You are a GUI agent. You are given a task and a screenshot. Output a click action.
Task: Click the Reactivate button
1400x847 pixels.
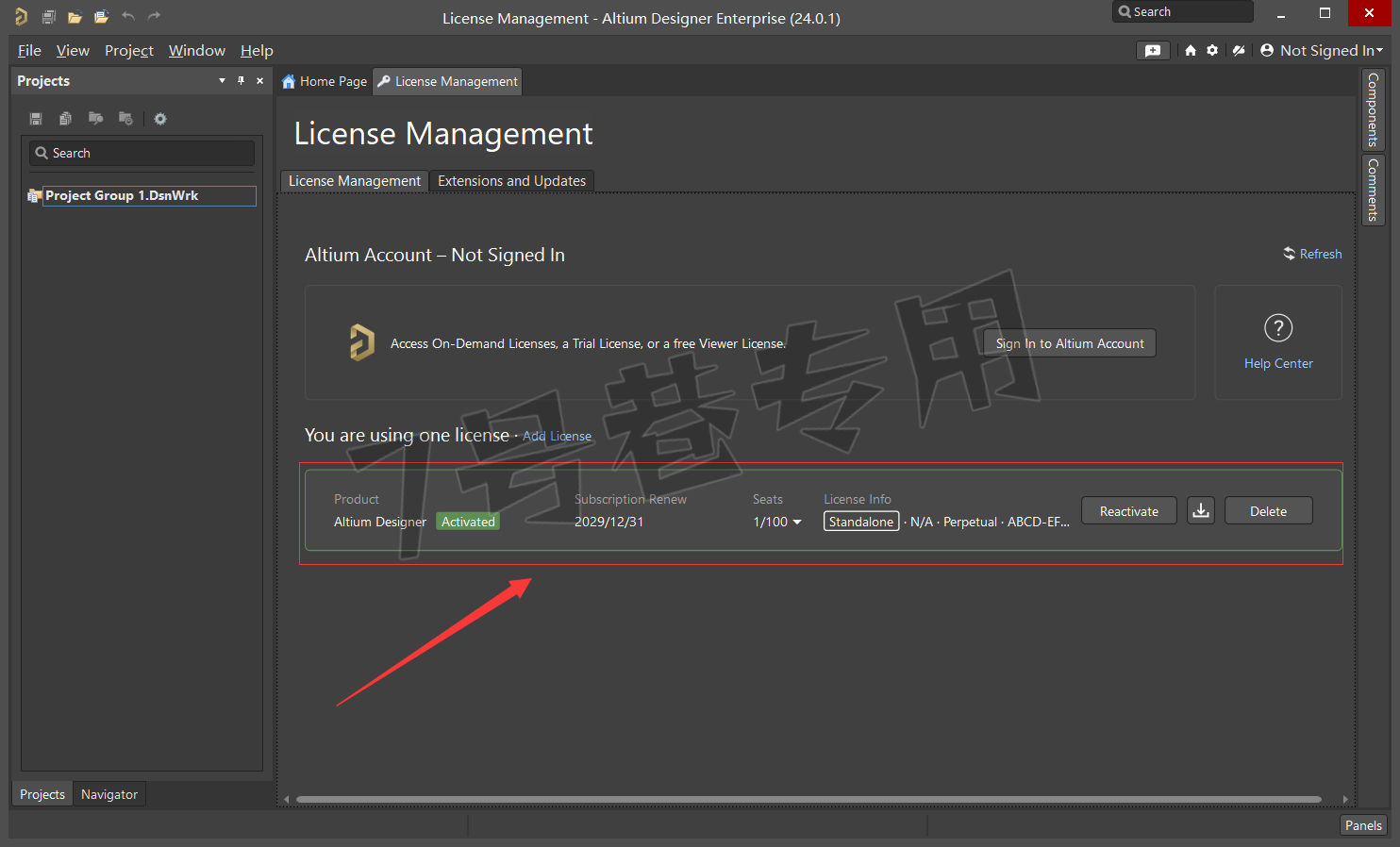(1128, 511)
